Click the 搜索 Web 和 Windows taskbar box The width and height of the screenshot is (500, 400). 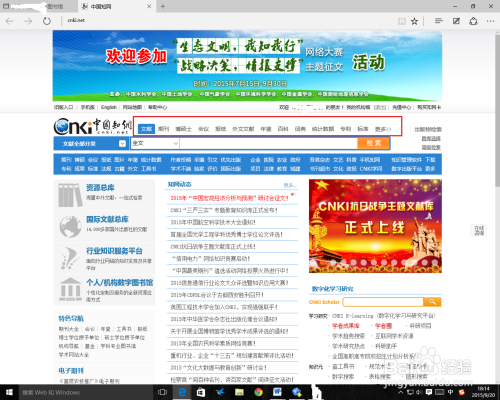86,392
